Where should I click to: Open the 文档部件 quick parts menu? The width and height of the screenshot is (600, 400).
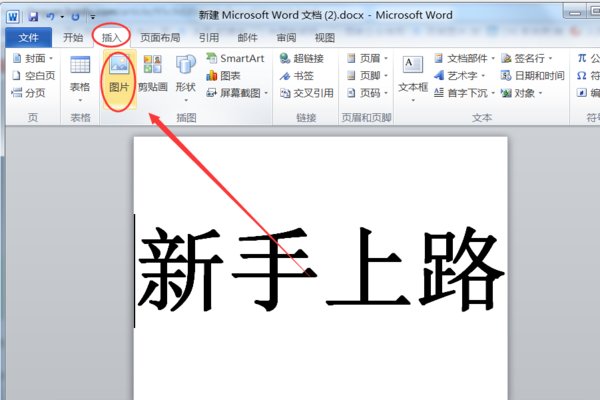[x=465, y=59]
